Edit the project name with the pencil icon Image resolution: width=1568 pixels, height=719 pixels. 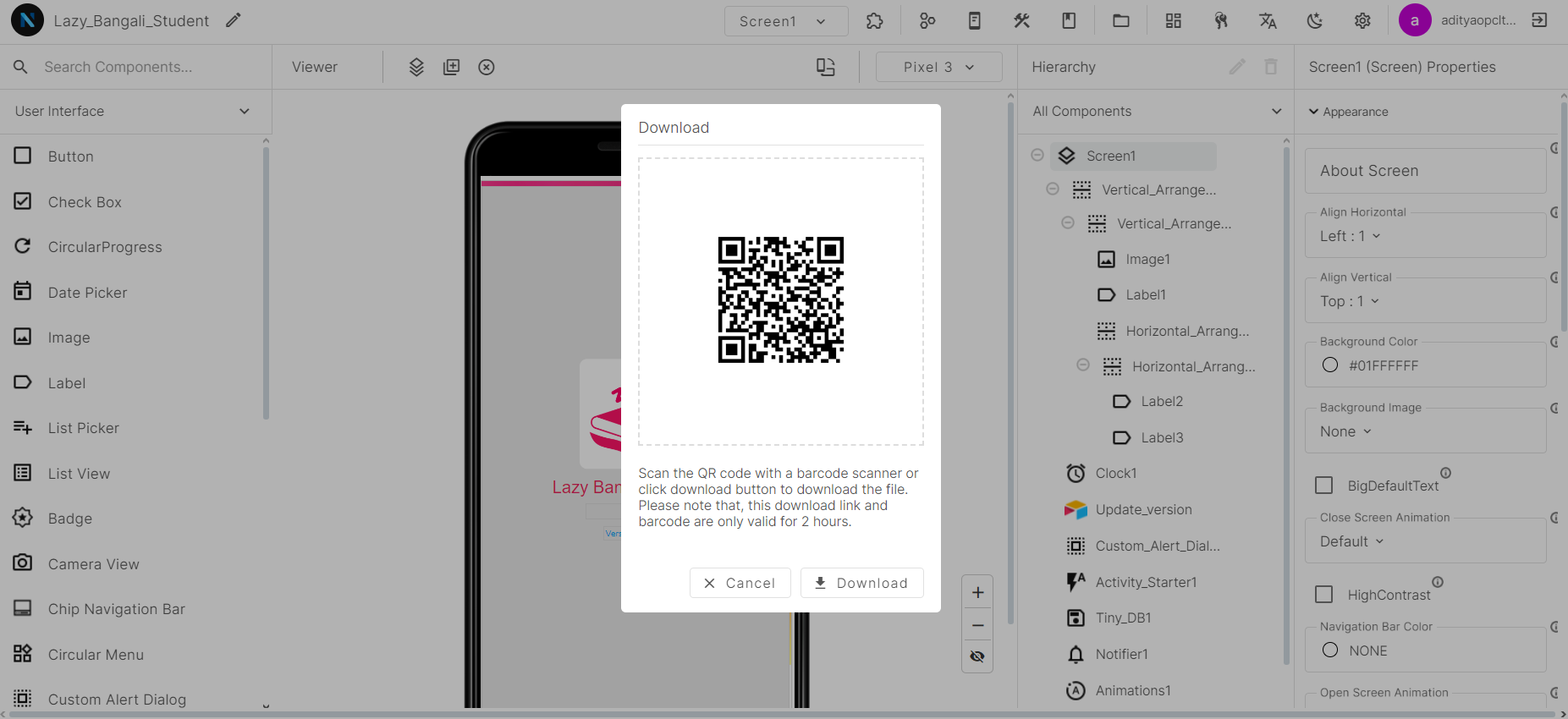[x=234, y=20]
